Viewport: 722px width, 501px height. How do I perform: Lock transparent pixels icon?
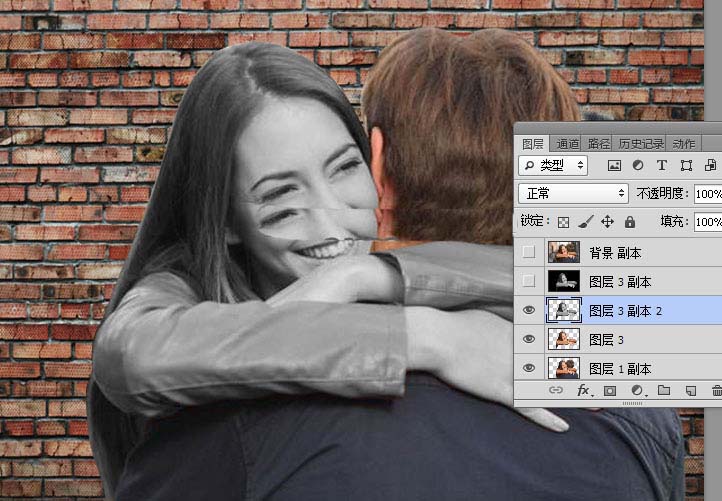click(x=563, y=223)
